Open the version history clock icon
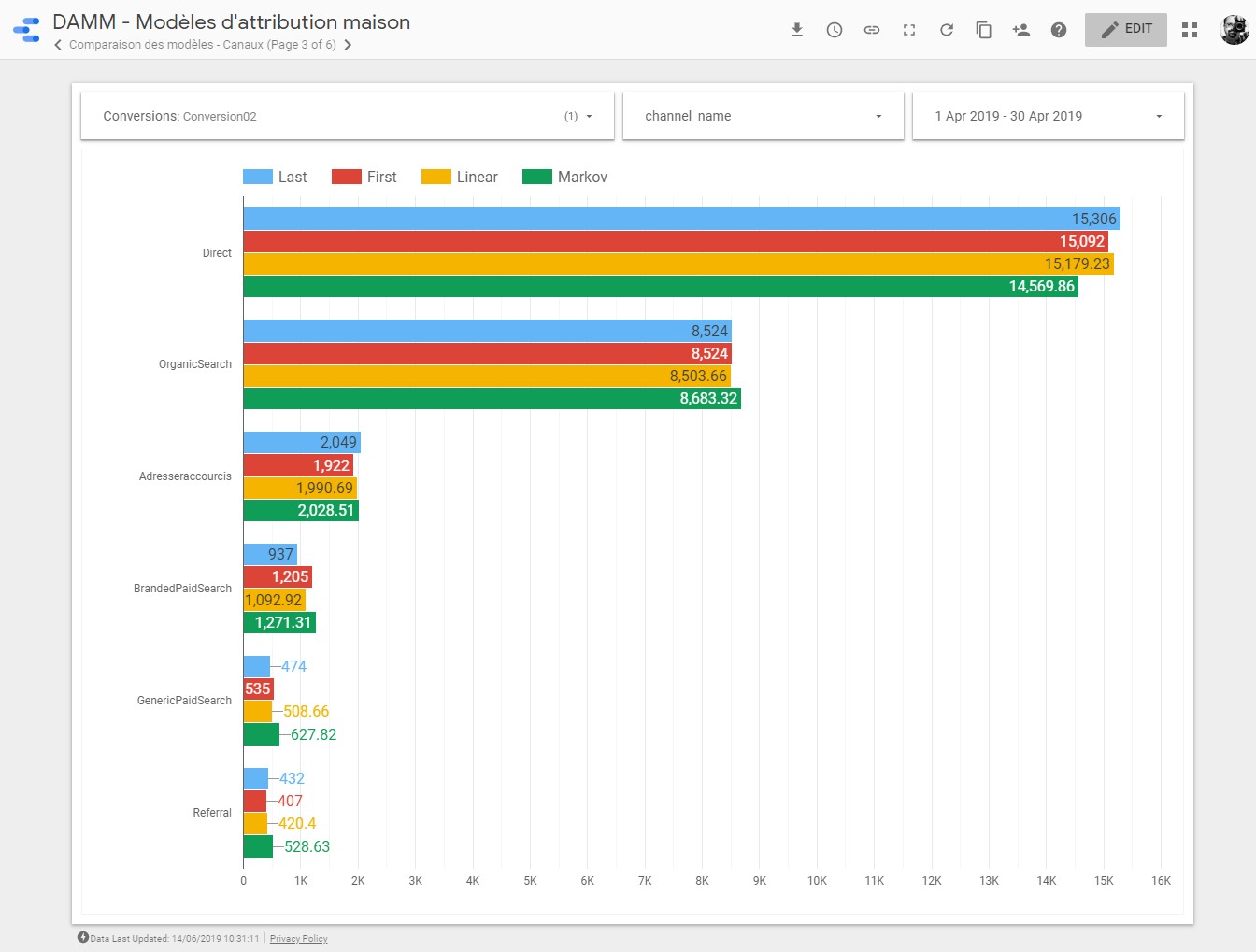This screenshot has height=952, width=1256. click(x=835, y=30)
